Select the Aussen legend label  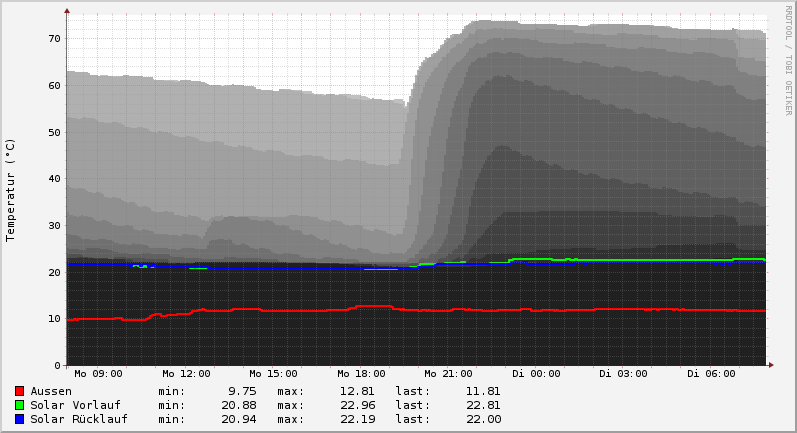(51, 391)
